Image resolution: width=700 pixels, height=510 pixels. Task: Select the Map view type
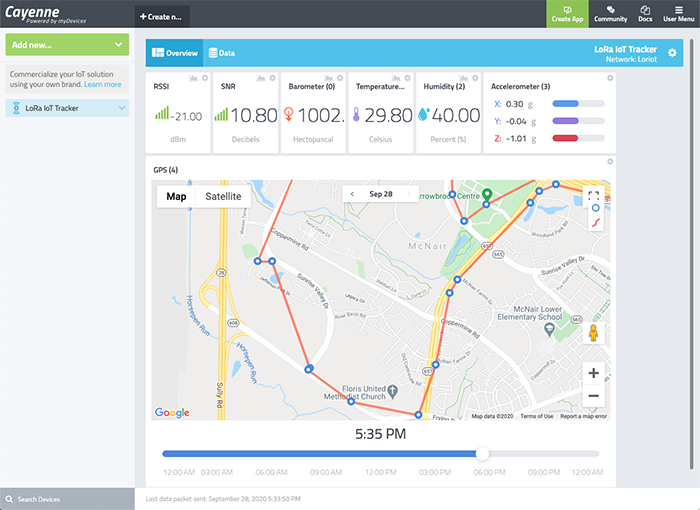(x=176, y=196)
